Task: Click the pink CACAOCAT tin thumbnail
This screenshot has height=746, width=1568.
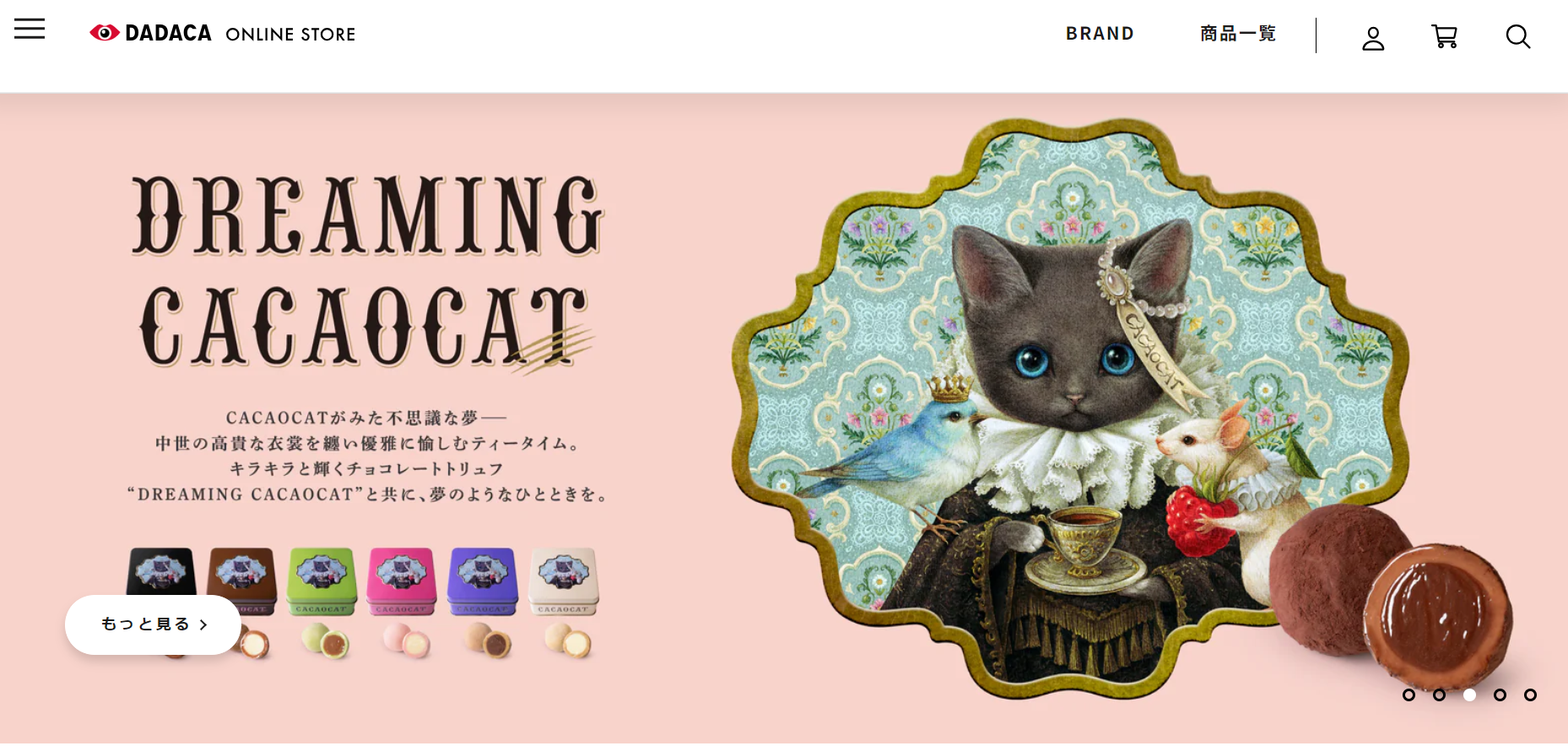Action: (402, 581)
